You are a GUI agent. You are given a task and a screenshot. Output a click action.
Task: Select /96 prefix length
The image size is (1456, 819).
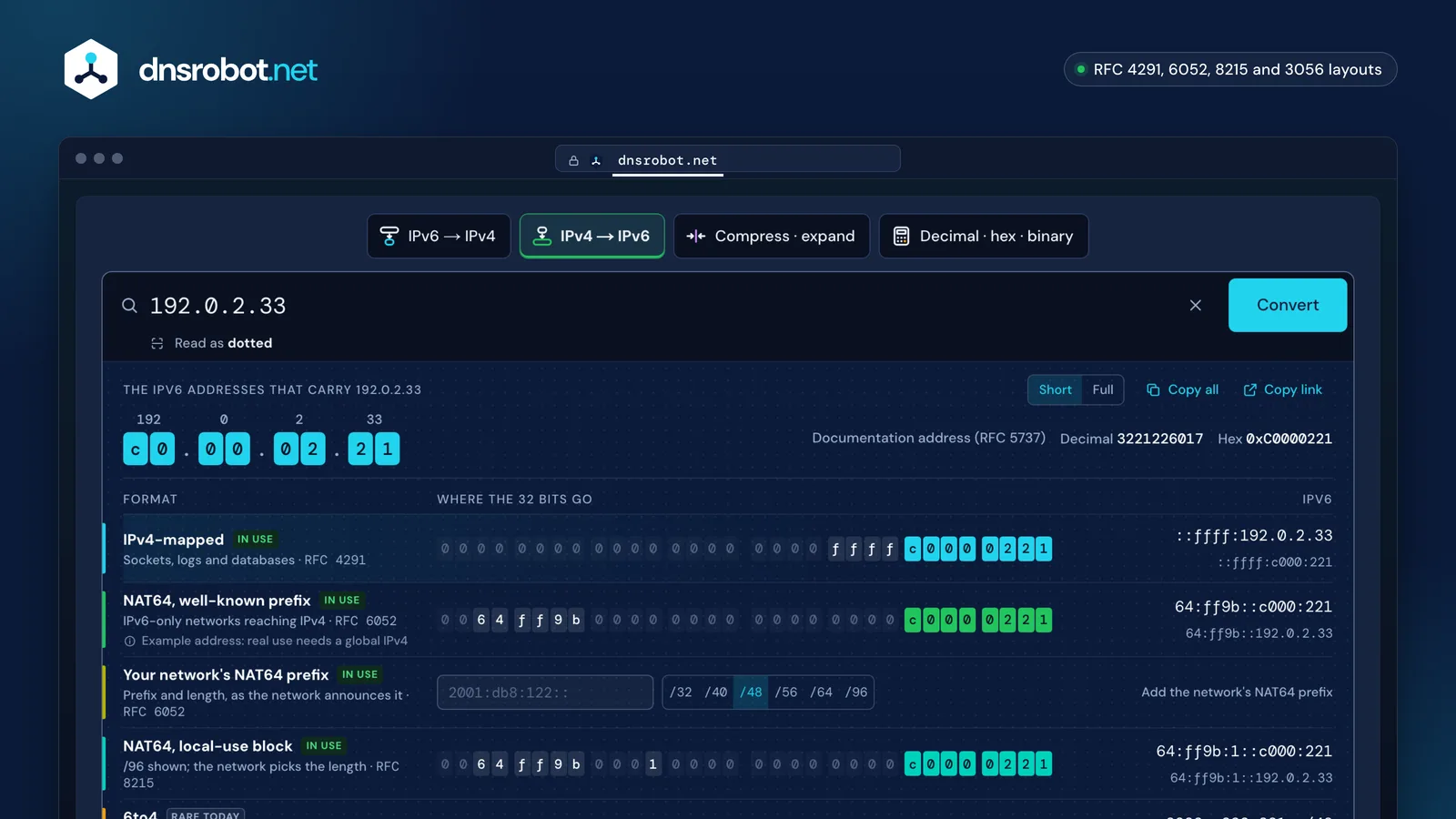coord(856,693)
